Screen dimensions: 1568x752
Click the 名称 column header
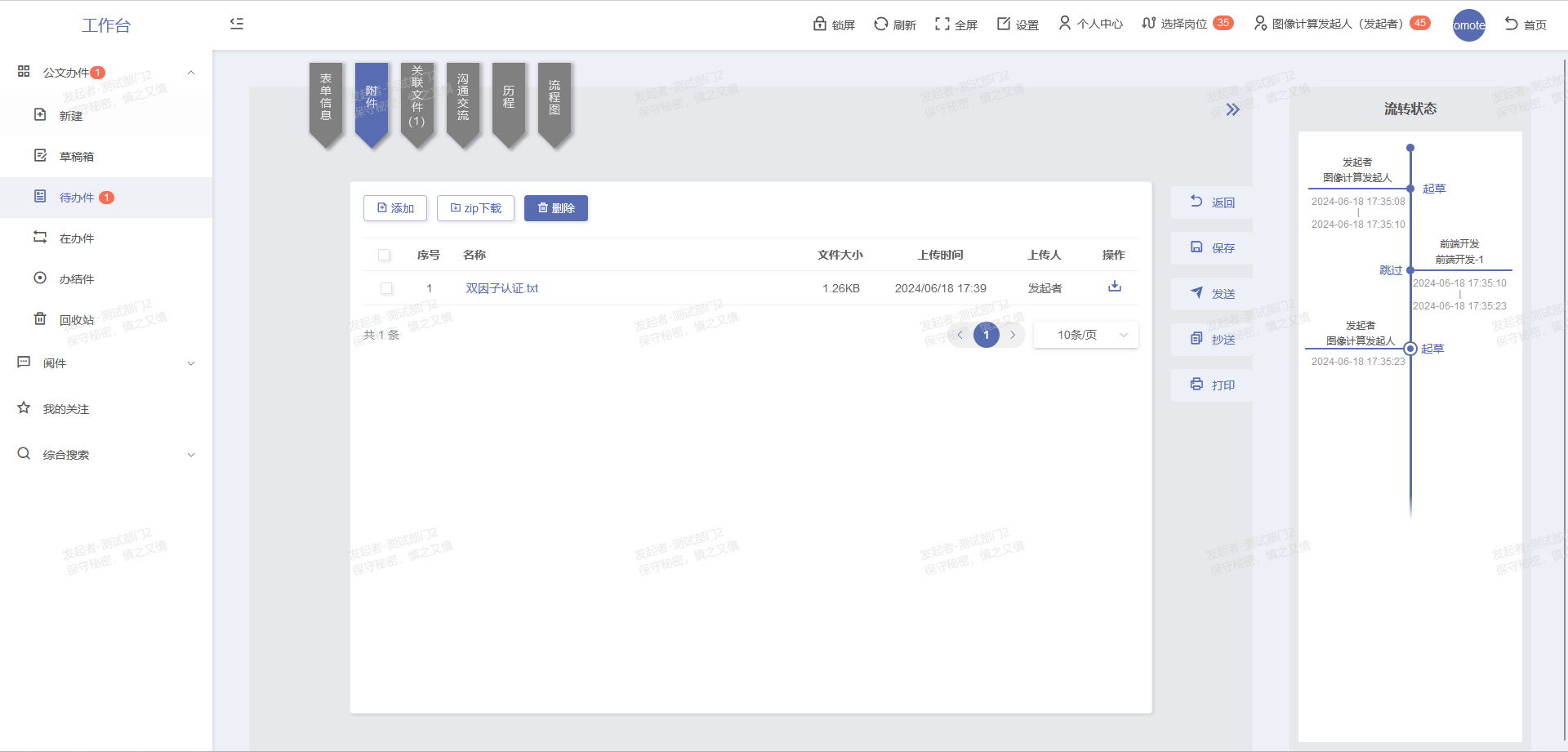pos(474,255)
